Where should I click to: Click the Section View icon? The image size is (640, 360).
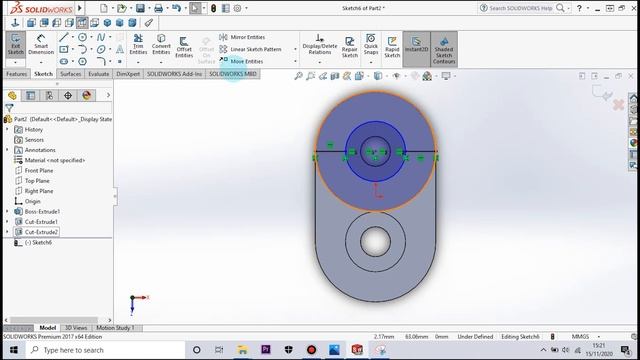pyautogui.click(x=335, y=76)
